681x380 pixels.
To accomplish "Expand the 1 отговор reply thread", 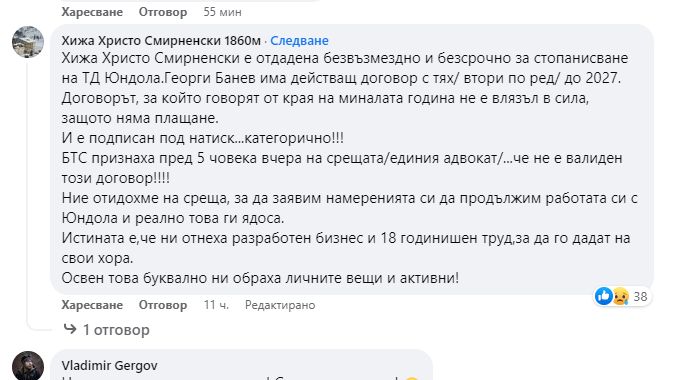I will click(x=116, y=330).
